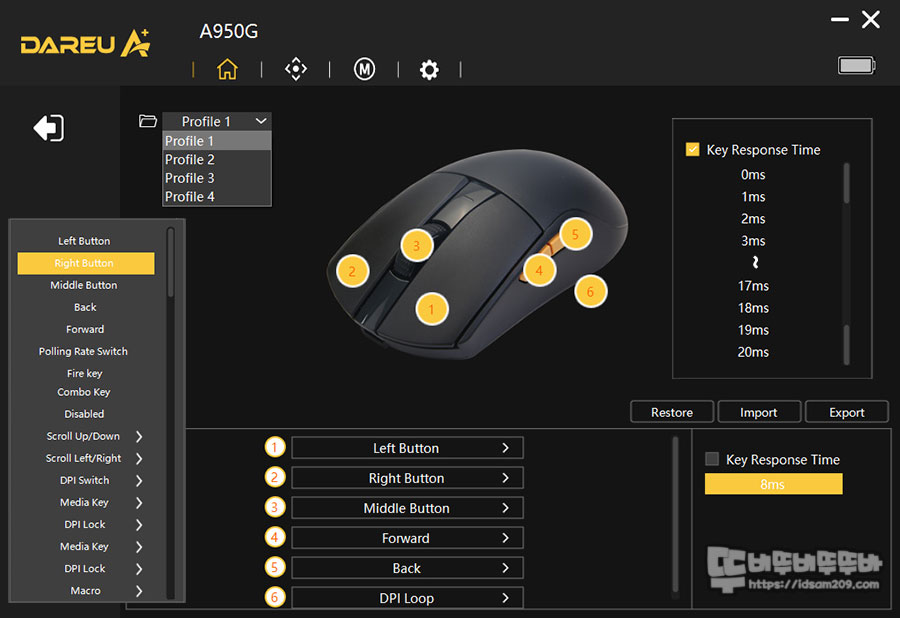Select Middle Button in function list
This screenshot has height=618, width=900.
[84, 285]
